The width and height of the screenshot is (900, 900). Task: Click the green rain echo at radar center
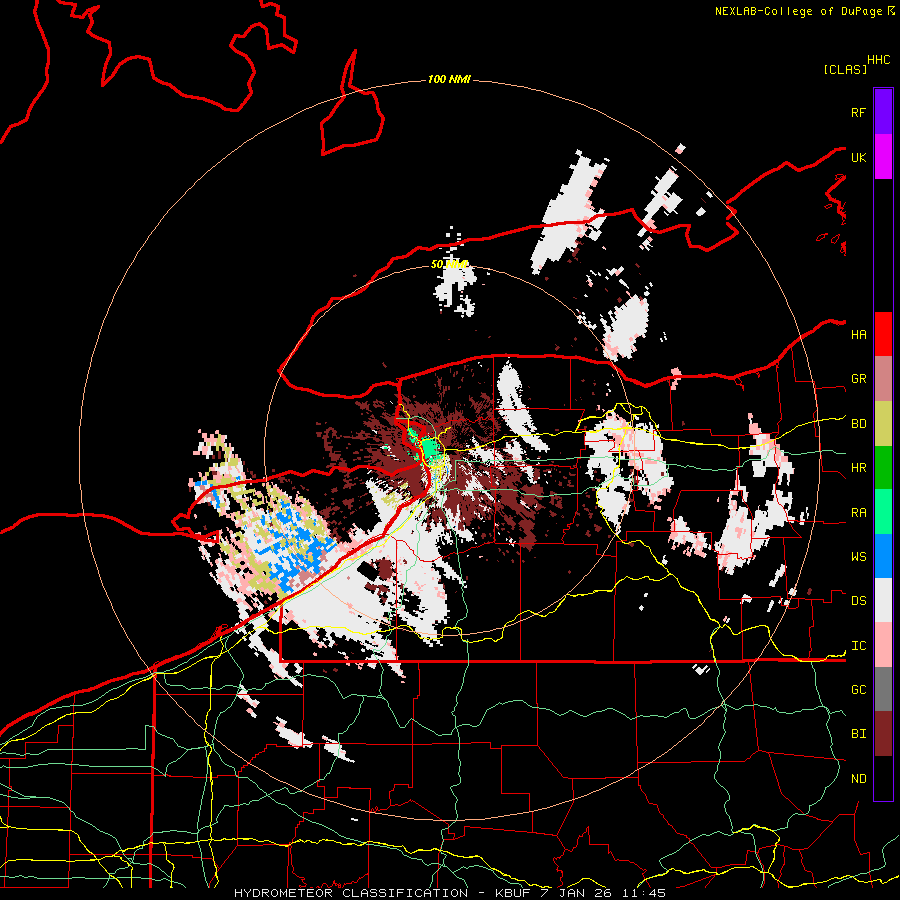click(430, 448)
